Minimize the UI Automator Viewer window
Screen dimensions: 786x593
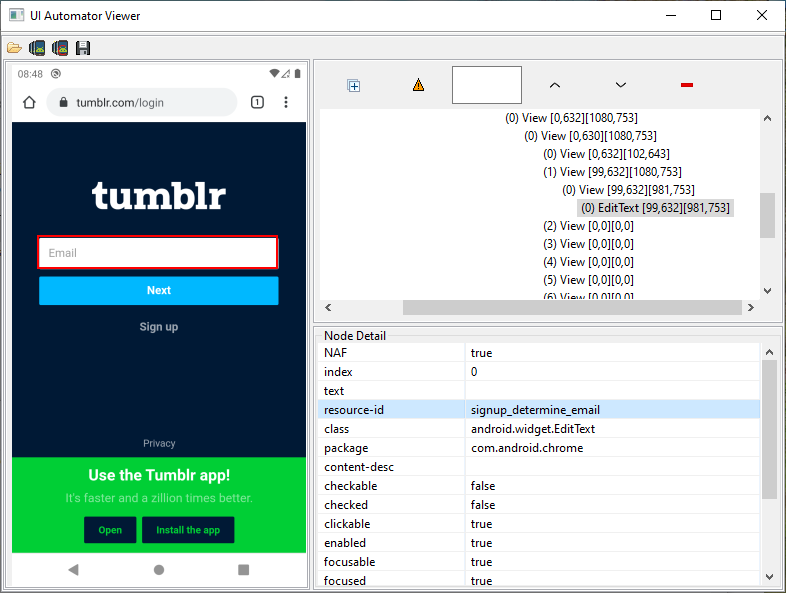click(671, 15)
